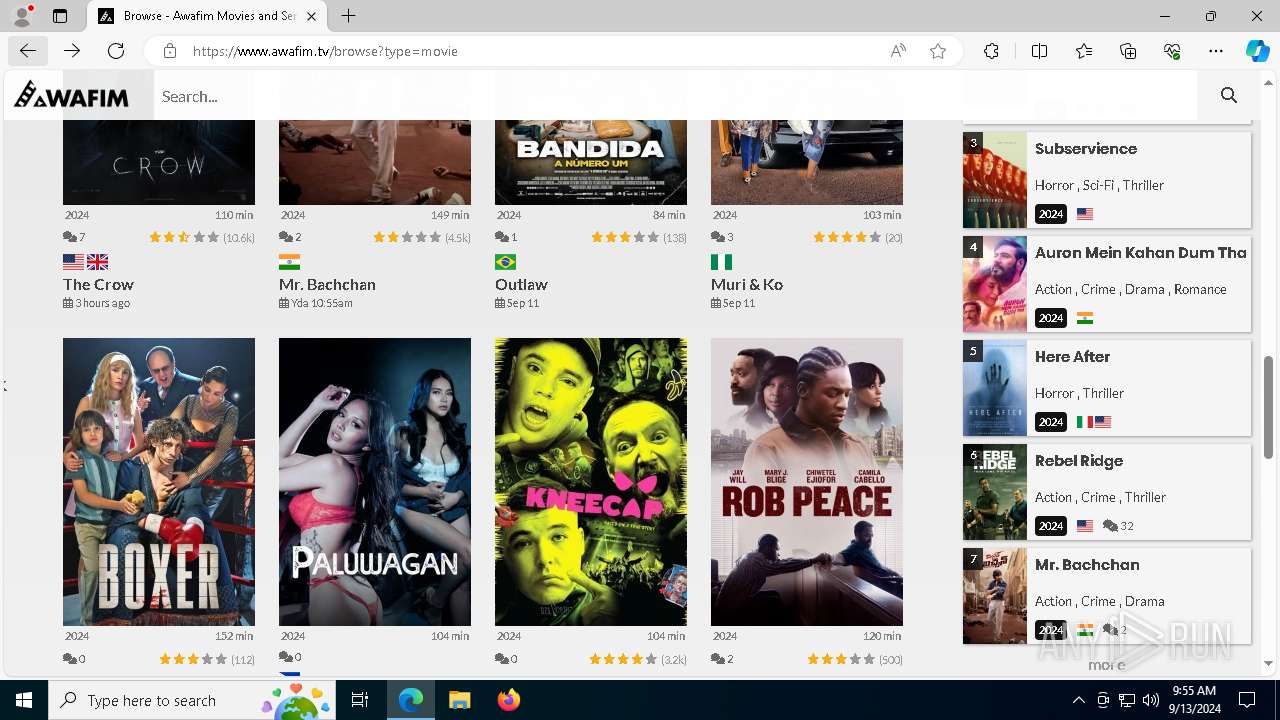1280x720 pixels.
Task: Open Browser essentials heart icon
Action: (x=1172, y=51)
